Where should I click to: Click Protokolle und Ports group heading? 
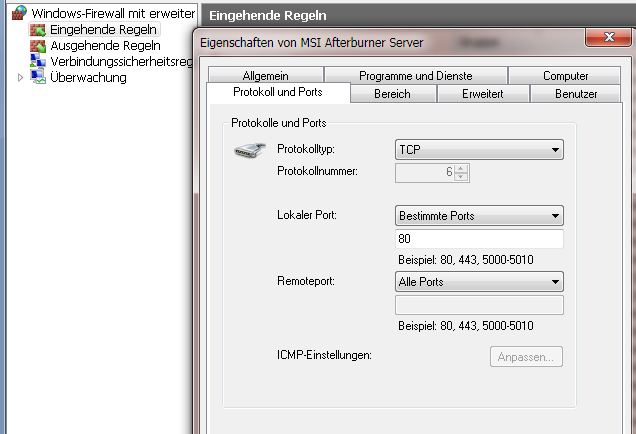click(279, 123)
